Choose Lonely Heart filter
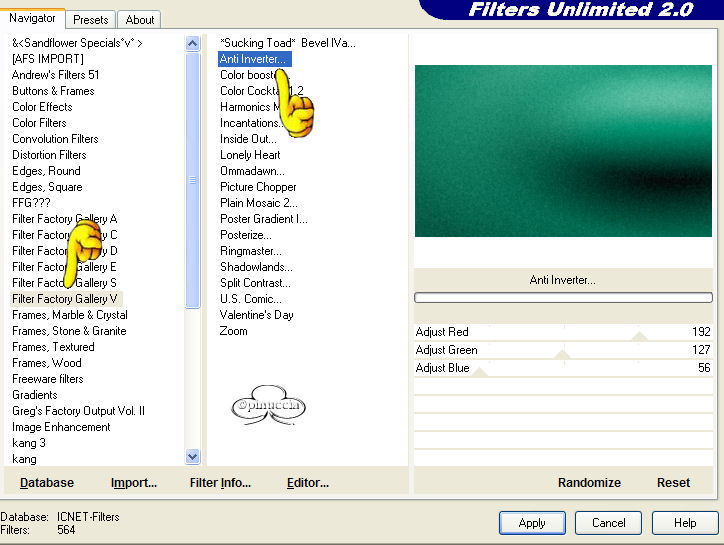This screenshot has width=724, height=545. (x=250, y=155)
